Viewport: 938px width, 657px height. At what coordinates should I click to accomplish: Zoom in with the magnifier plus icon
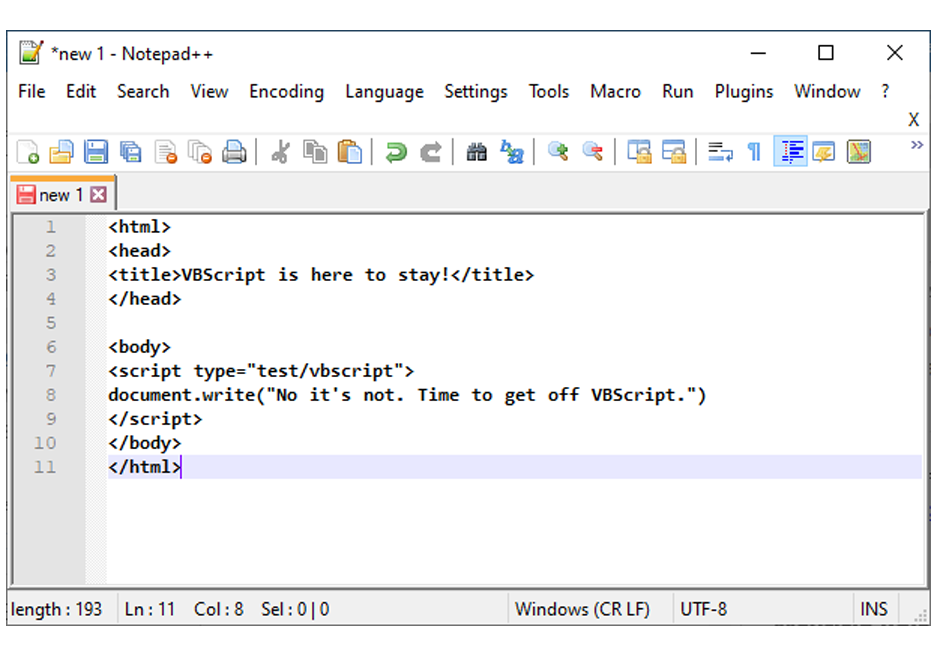558,152
